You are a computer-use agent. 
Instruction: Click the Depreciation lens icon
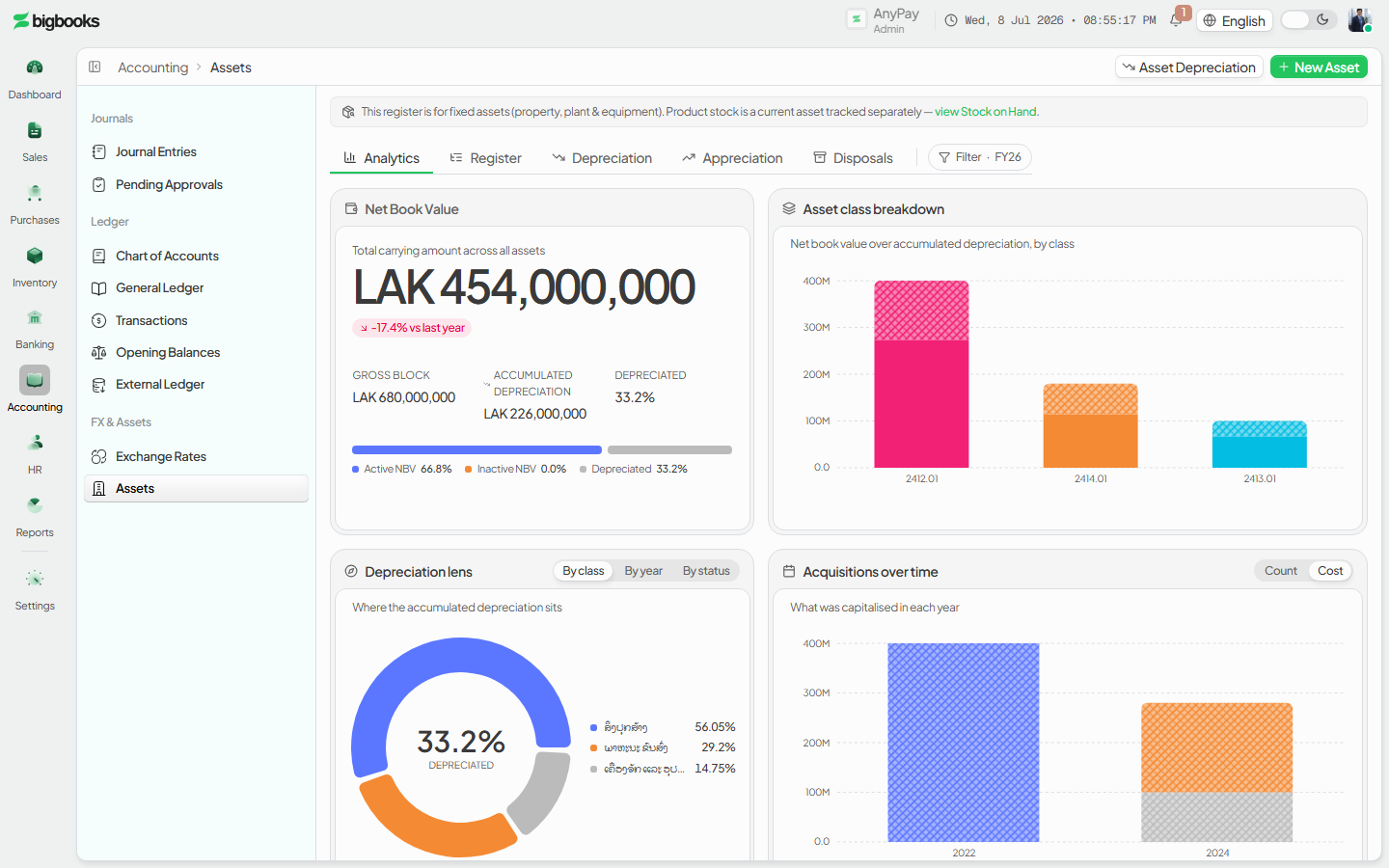coord(351,571)
